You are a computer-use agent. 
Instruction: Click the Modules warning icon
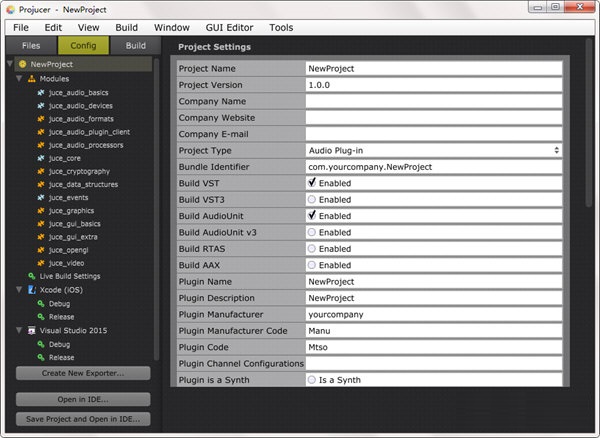click(32, 79)
